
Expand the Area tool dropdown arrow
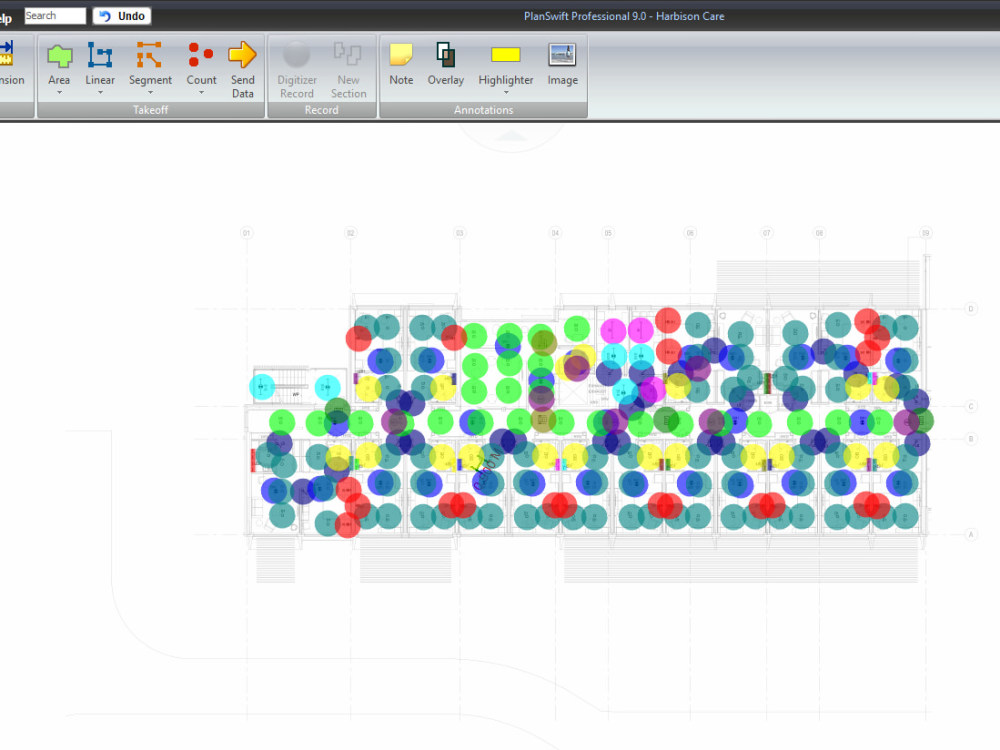tap(59, 93)
